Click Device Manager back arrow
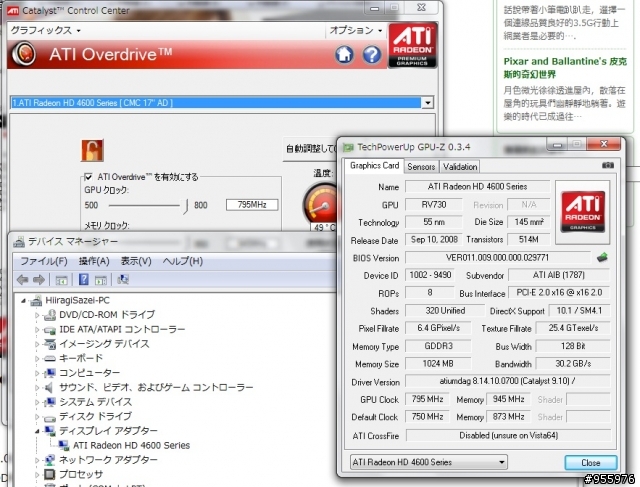 [x=22, y=280]
